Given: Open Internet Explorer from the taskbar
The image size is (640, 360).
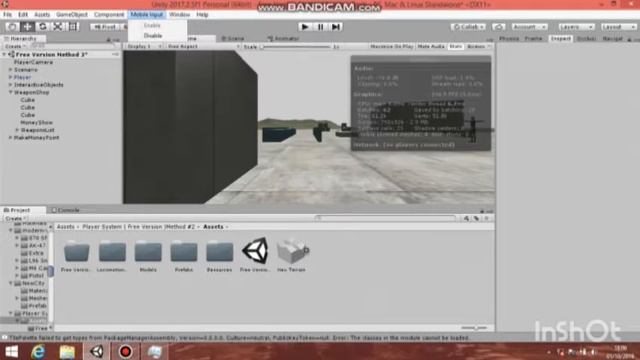Looking at the screenshot, I should pyautogui.click(x=38, y=351).
